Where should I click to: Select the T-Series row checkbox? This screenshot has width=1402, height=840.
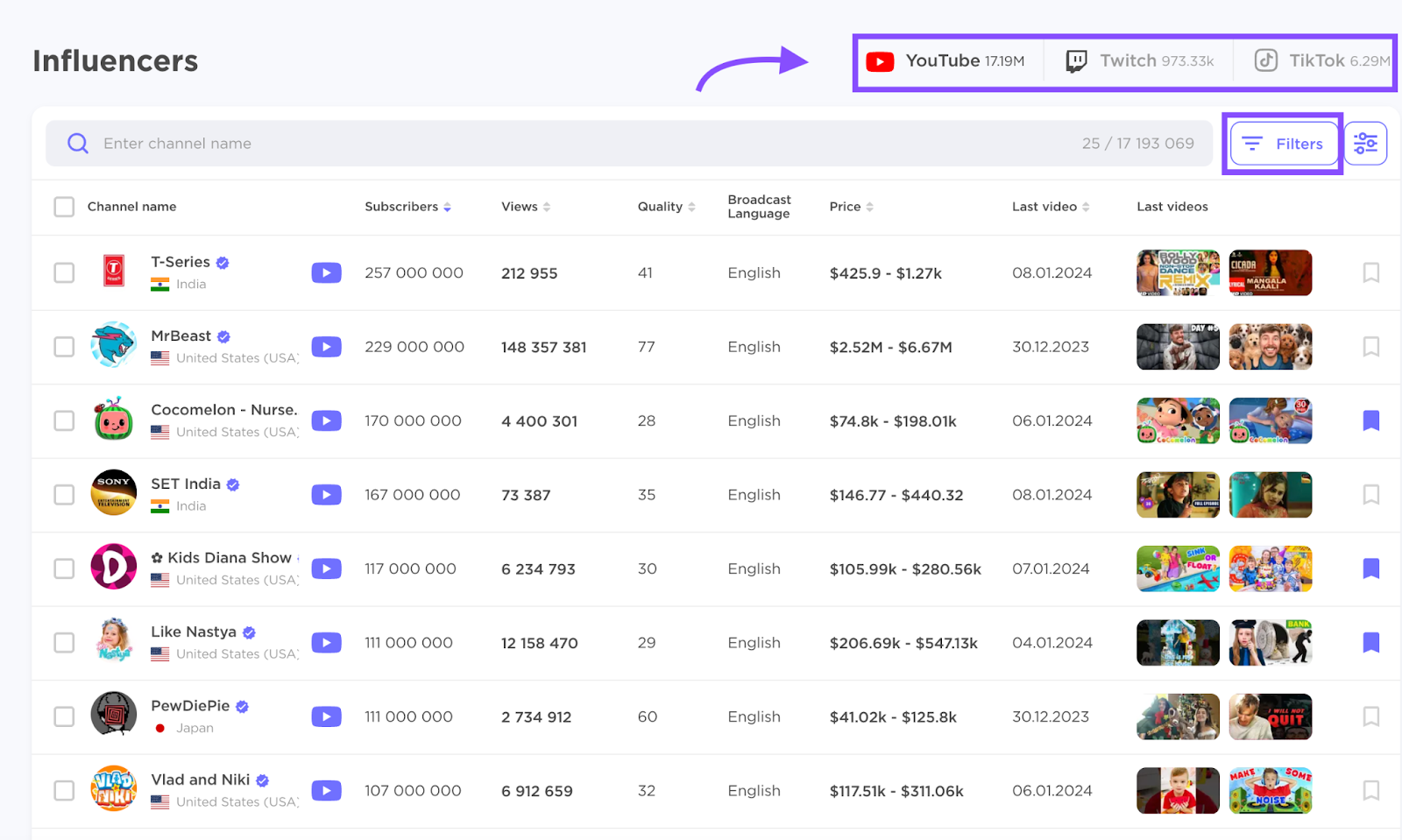point(64,273)
